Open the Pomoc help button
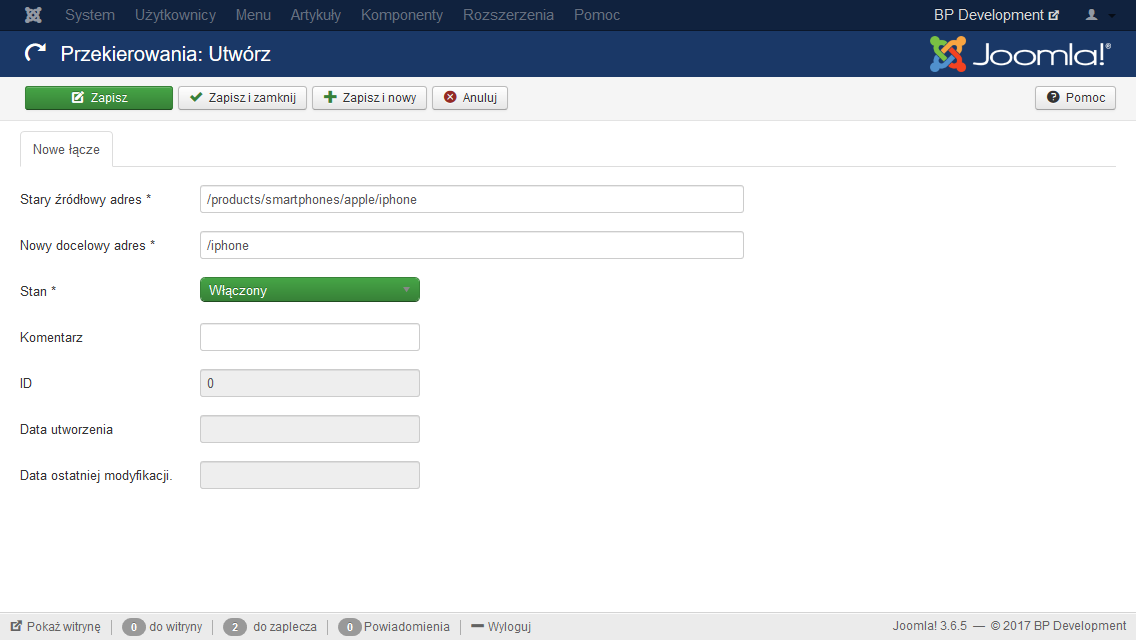This screenshot has height=640, width=1136. point(1075,98)
